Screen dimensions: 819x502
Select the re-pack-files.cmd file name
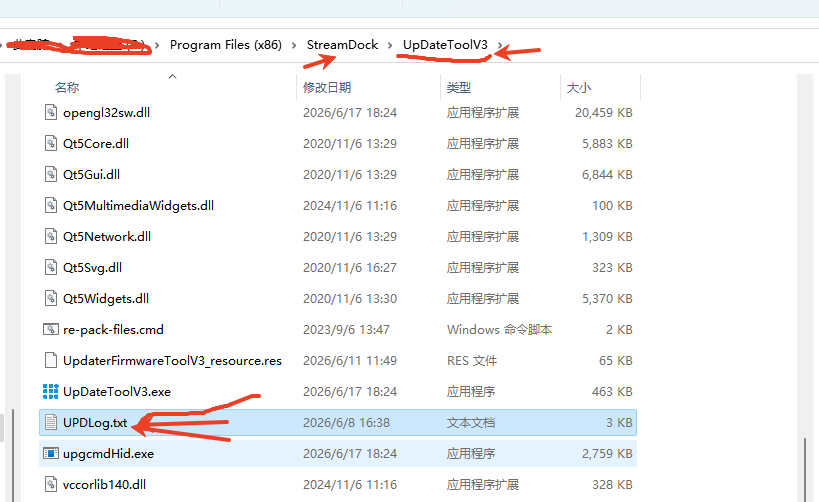pos(113,330)
